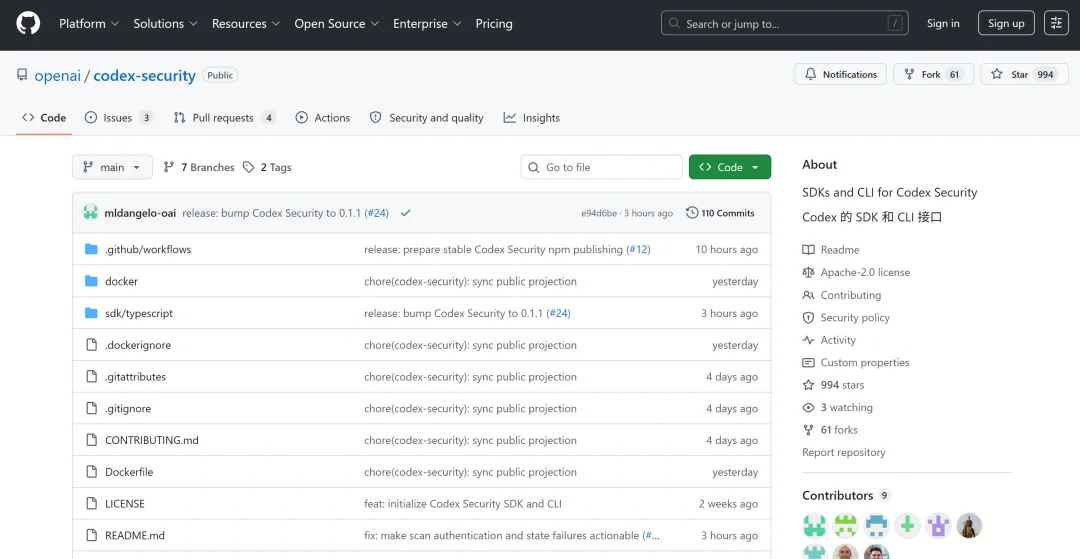Open the mldangelo-oai author link
The width and height of the screenshot is (1080, 559).
(140, 213)
